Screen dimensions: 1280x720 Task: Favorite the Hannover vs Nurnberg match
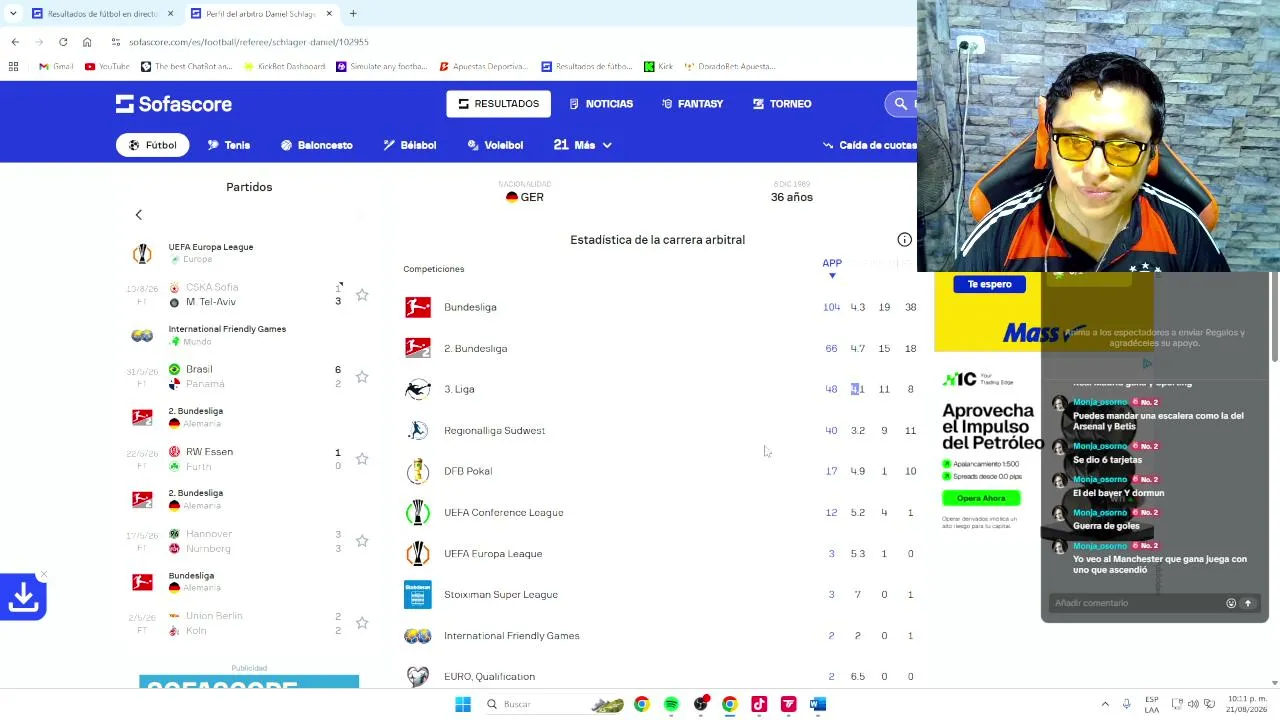click(x=362, y=541)
